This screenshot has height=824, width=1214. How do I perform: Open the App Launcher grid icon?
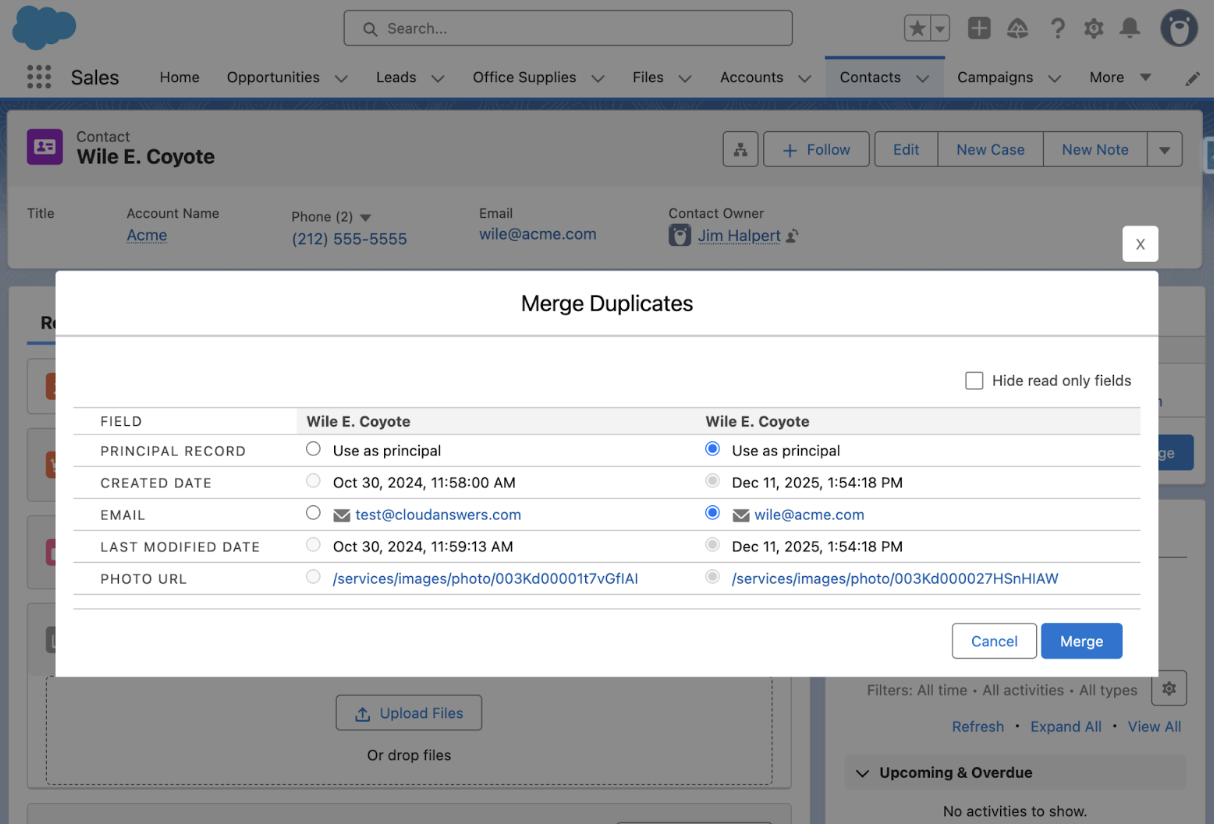coord(38,77)
